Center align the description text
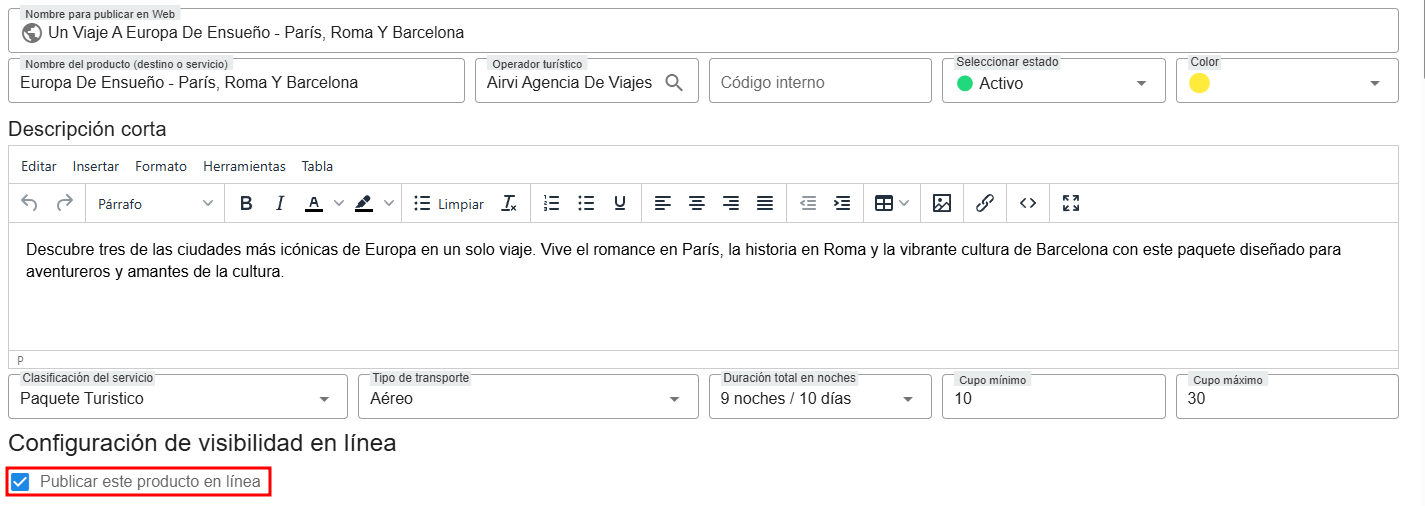The width and height of the screenshot is (1425, 506). [x=697, y=203]
